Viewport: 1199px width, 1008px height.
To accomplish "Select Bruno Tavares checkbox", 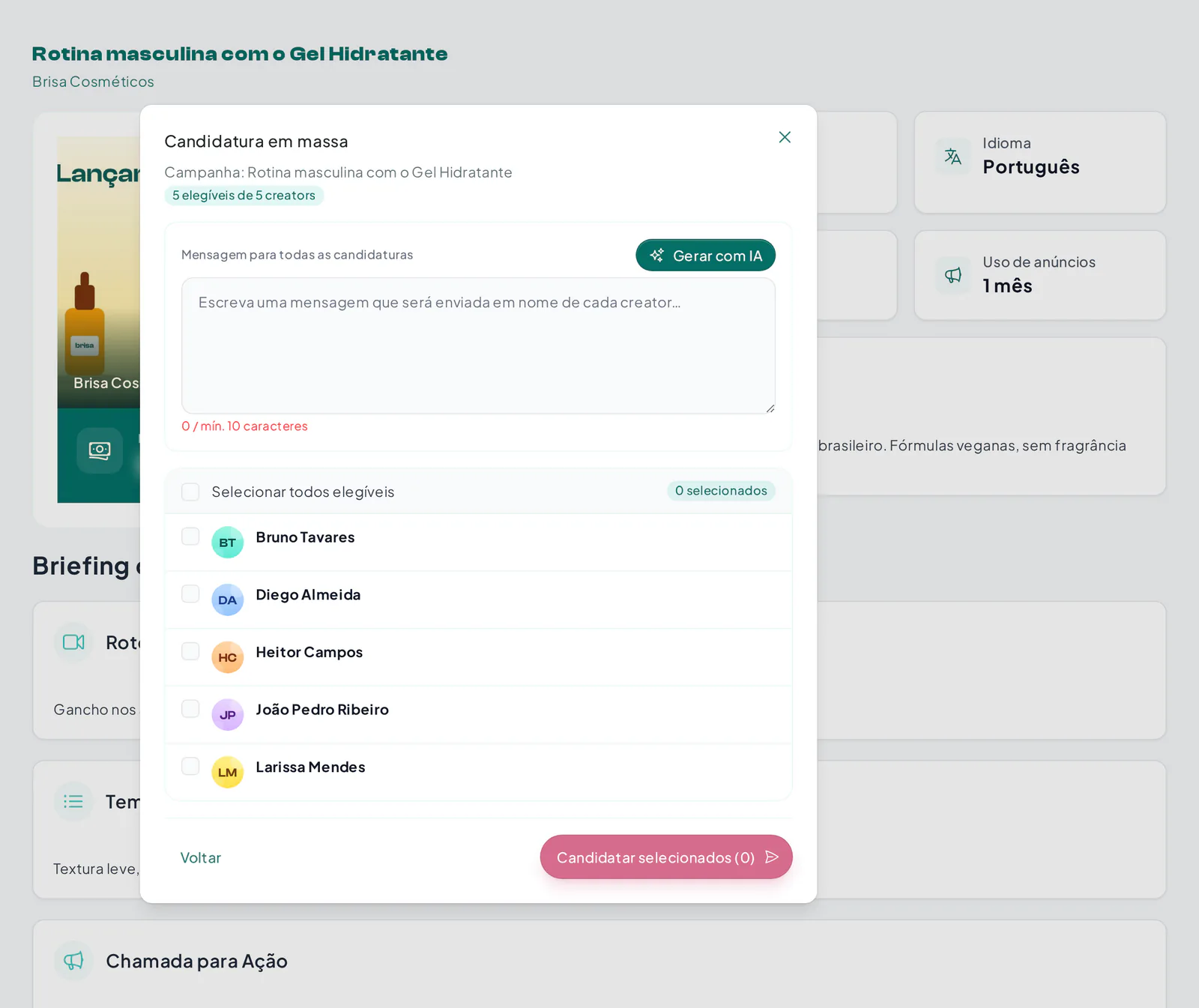I will (190, 537).
